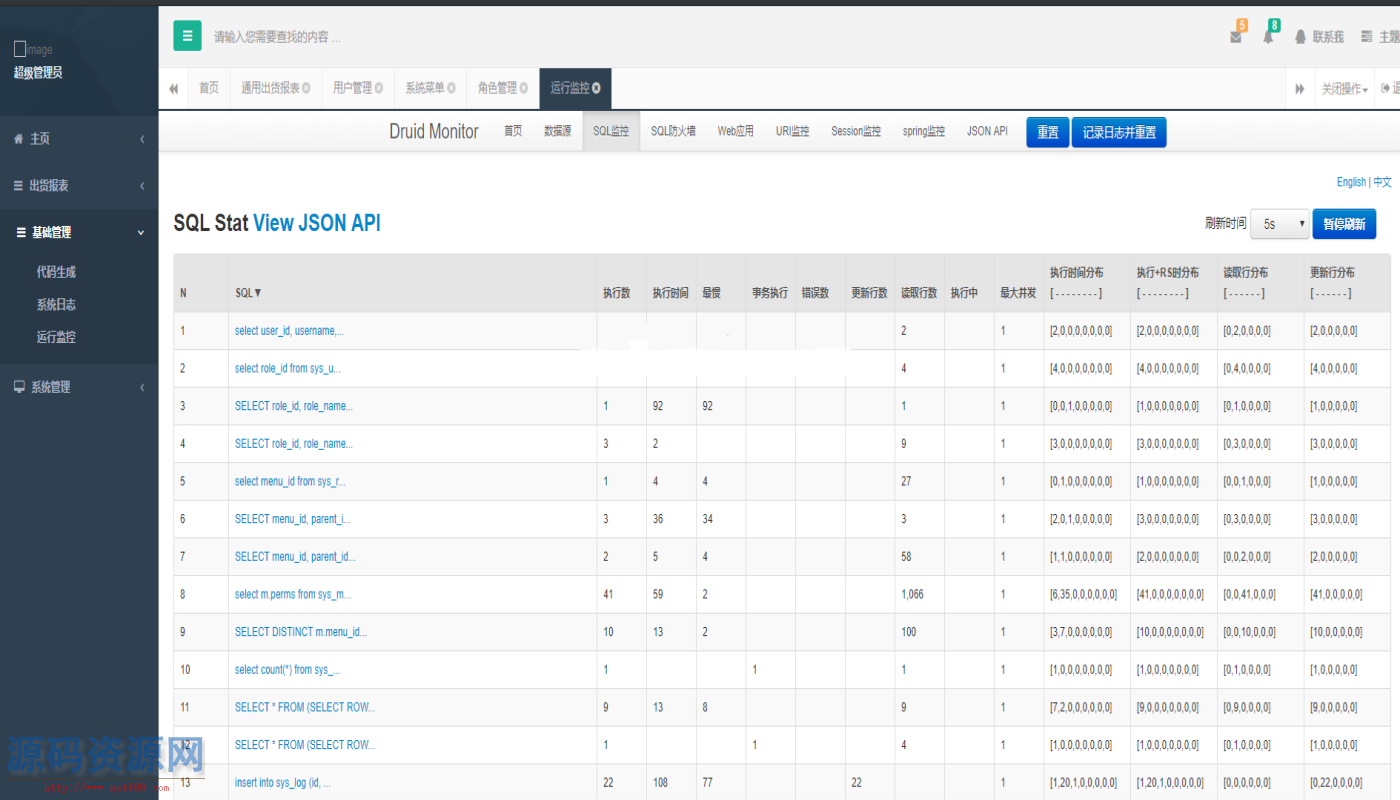Open the bell alerts icon
1400x800 pixels.
(1268, 37)
